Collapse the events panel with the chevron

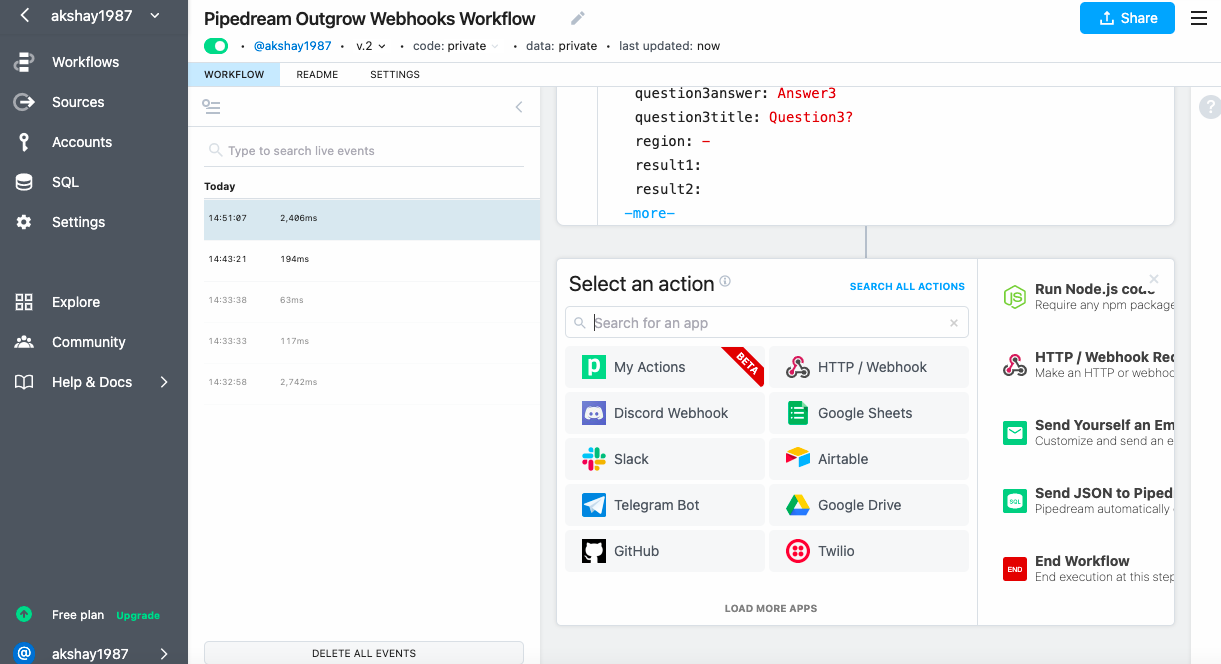pos(519,107)
